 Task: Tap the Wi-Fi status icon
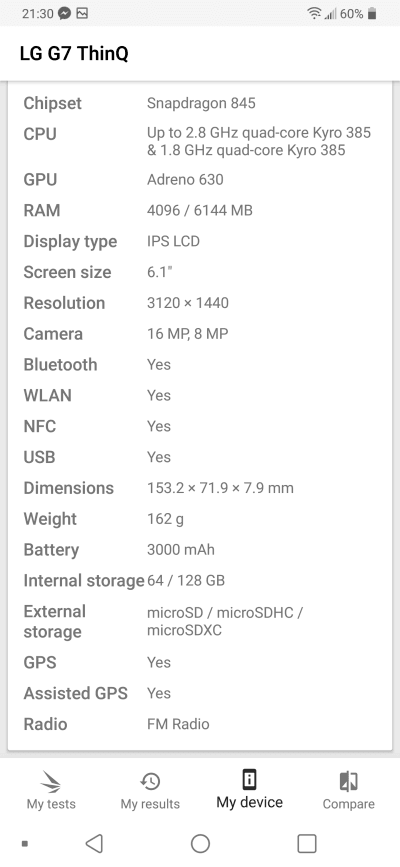click(x=314, y=13)
